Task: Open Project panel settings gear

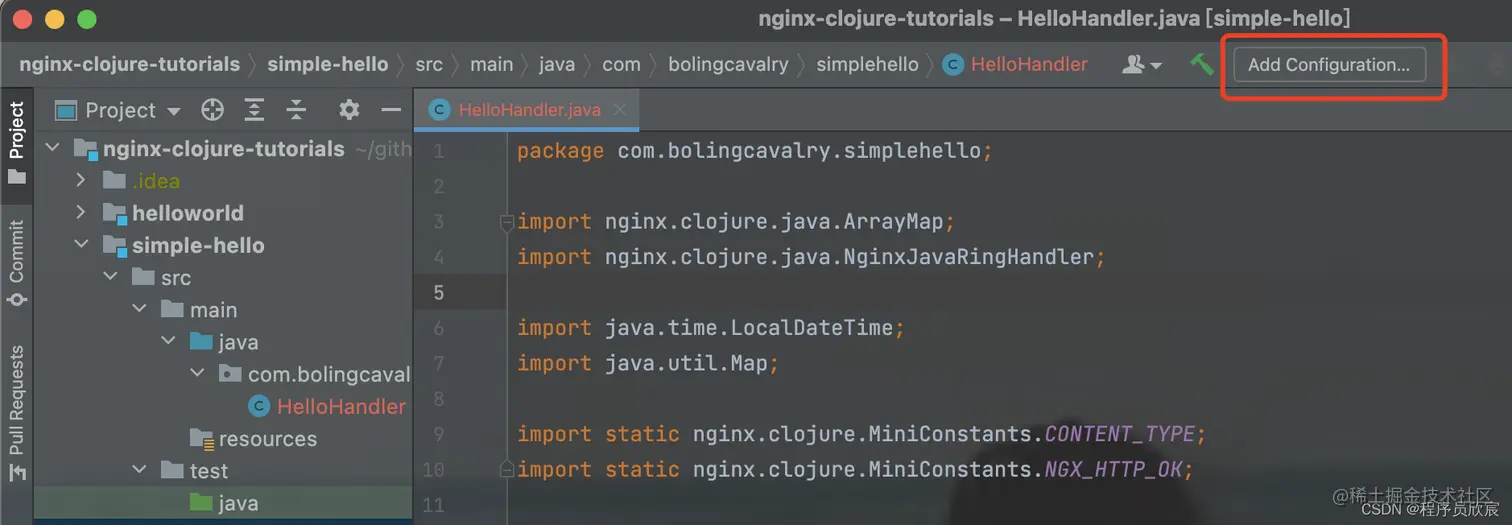Action: [x=349, y=110]
